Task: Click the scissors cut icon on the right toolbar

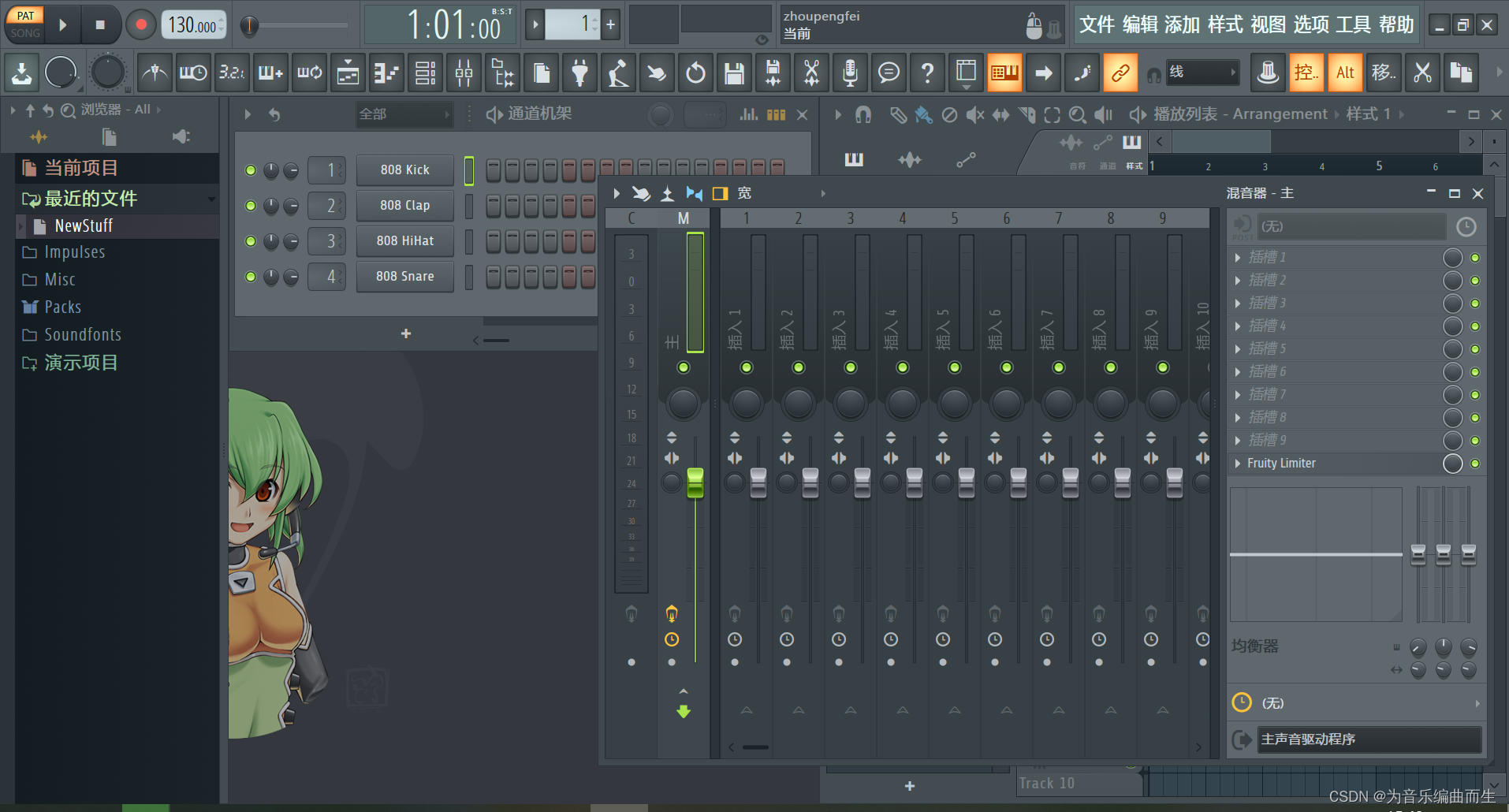Action: (1421, 73)
